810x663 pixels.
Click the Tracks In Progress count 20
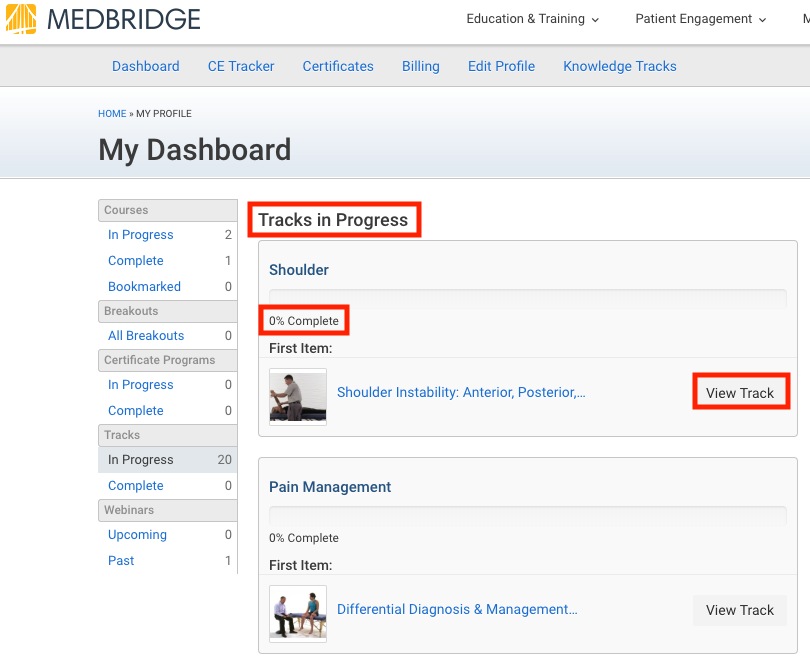[x=224, y=459]
